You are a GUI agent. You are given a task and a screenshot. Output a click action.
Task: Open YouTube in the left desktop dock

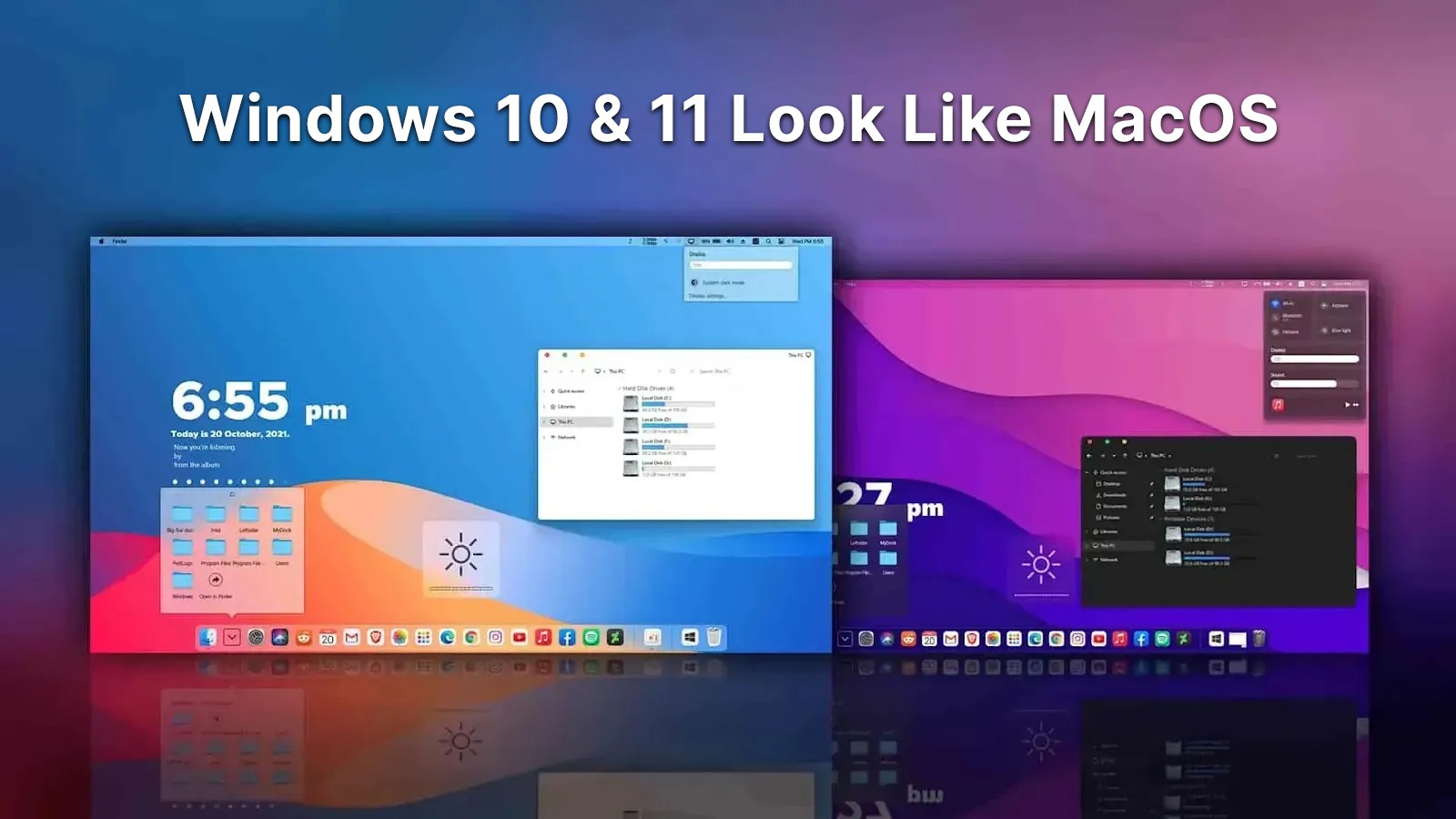tap(519, 638)
